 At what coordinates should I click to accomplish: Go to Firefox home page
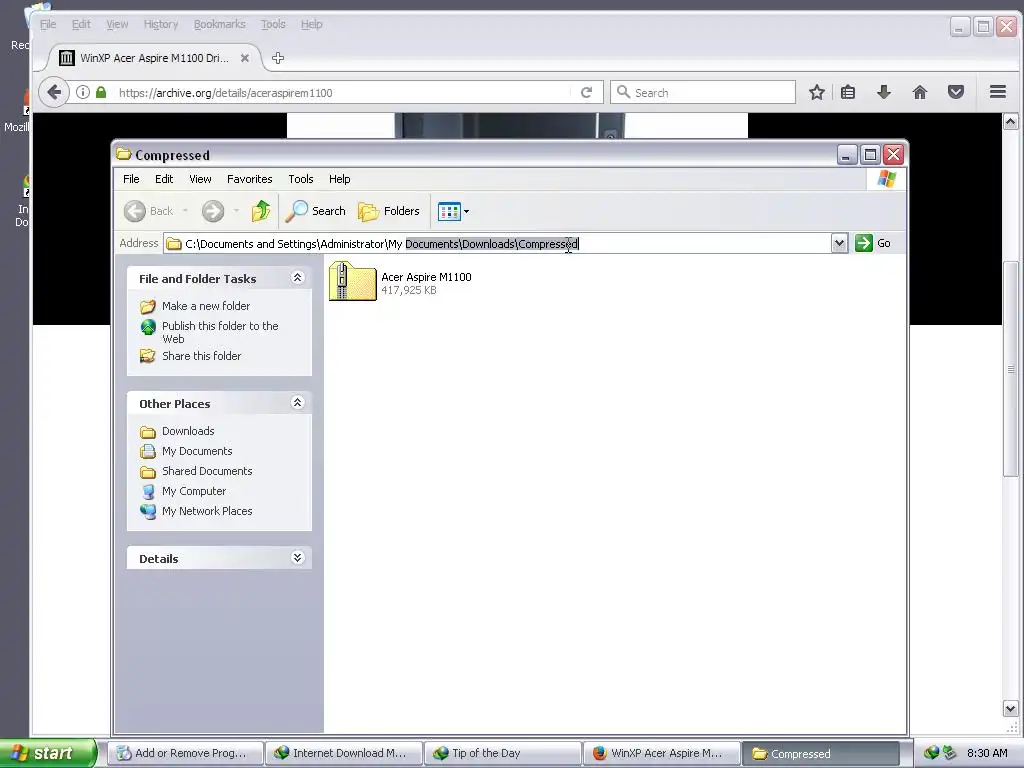[x=920, y=92]
